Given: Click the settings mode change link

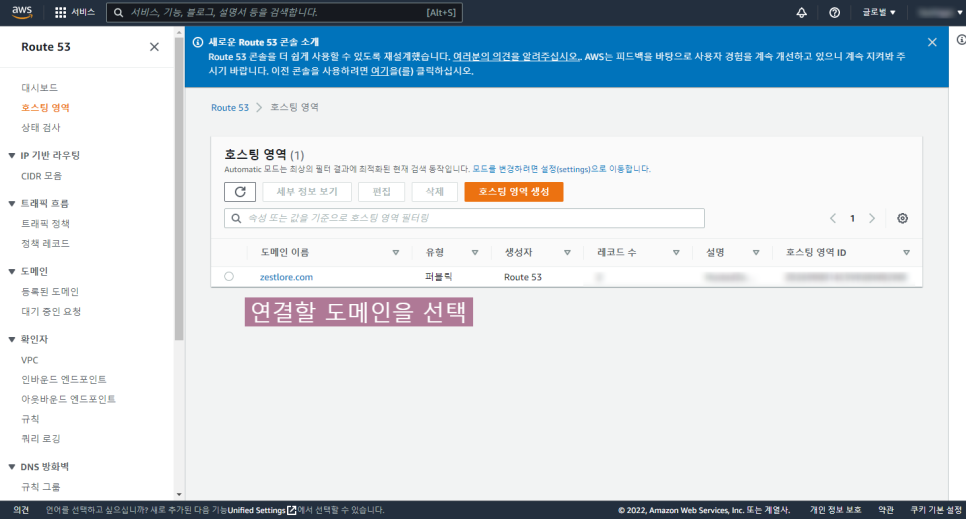Looking at the screenshot, I should (x=561, y=169).
